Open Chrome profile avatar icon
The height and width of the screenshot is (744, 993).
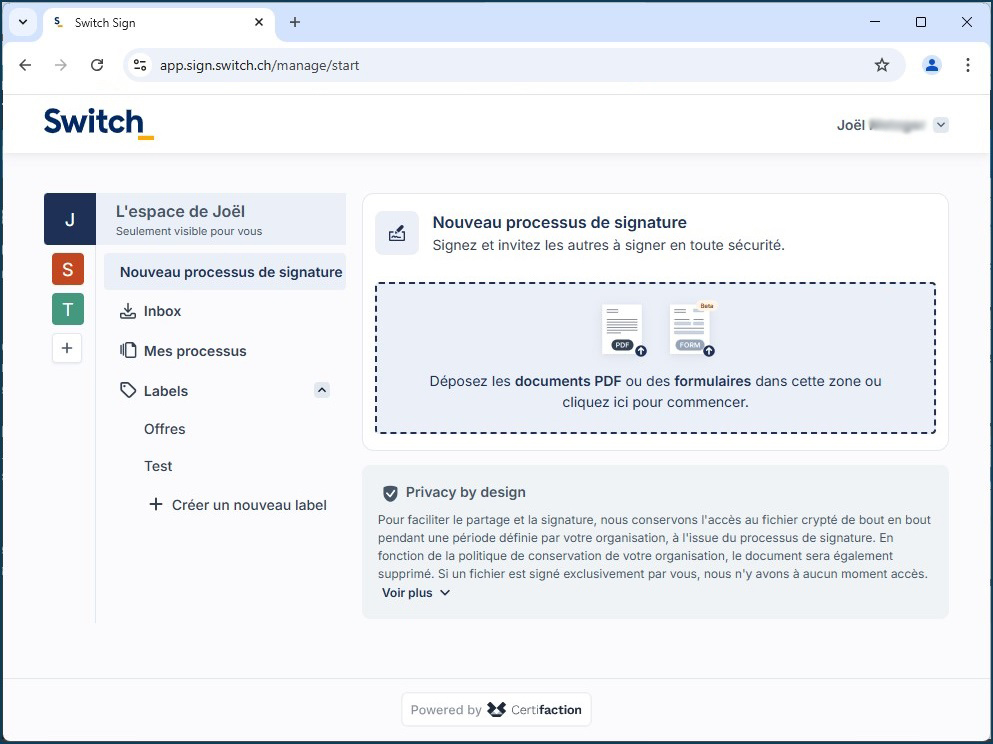tap(932, 65)
